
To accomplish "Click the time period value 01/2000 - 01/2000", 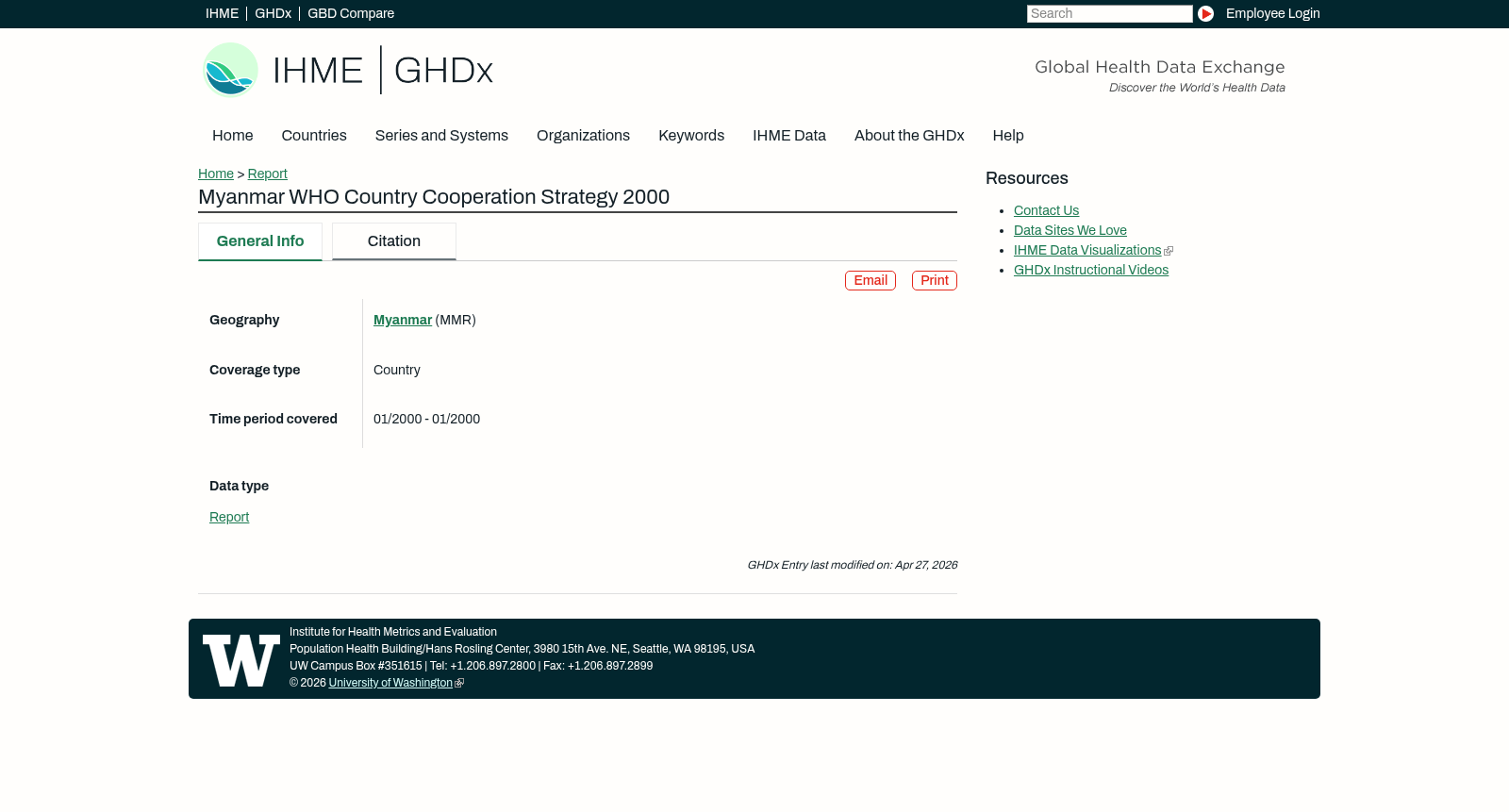I will click(x=426, y=420).
